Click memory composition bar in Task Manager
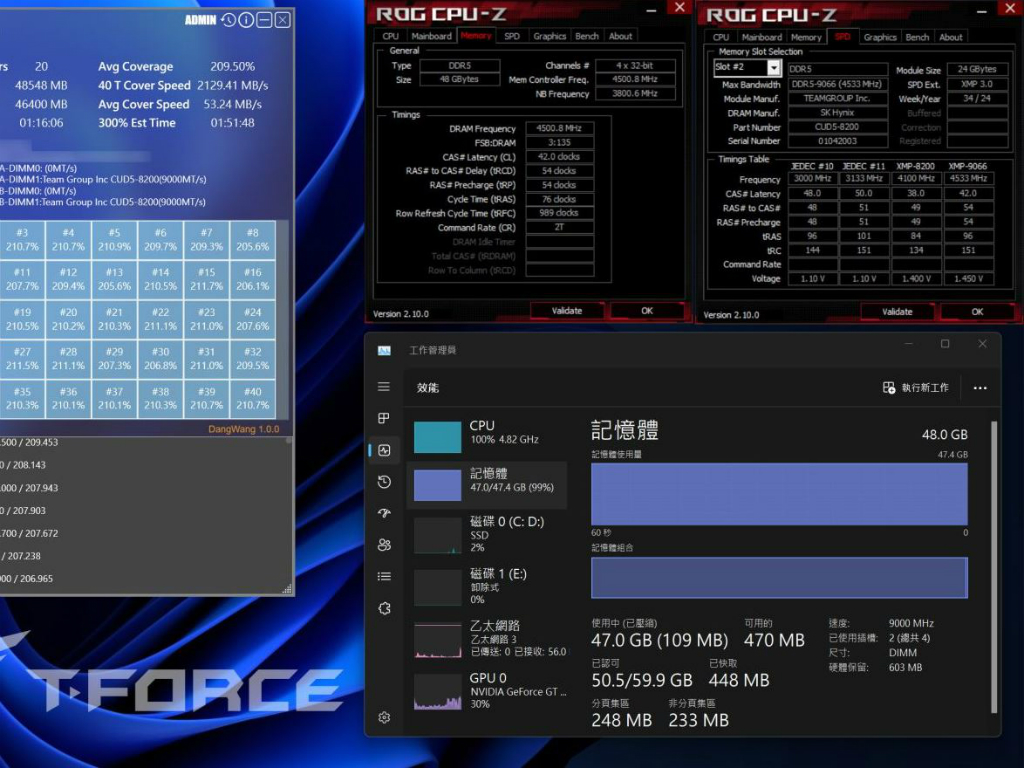Image resolution: width=1024 pixels, height=768 pixels. tap(779, 577)
